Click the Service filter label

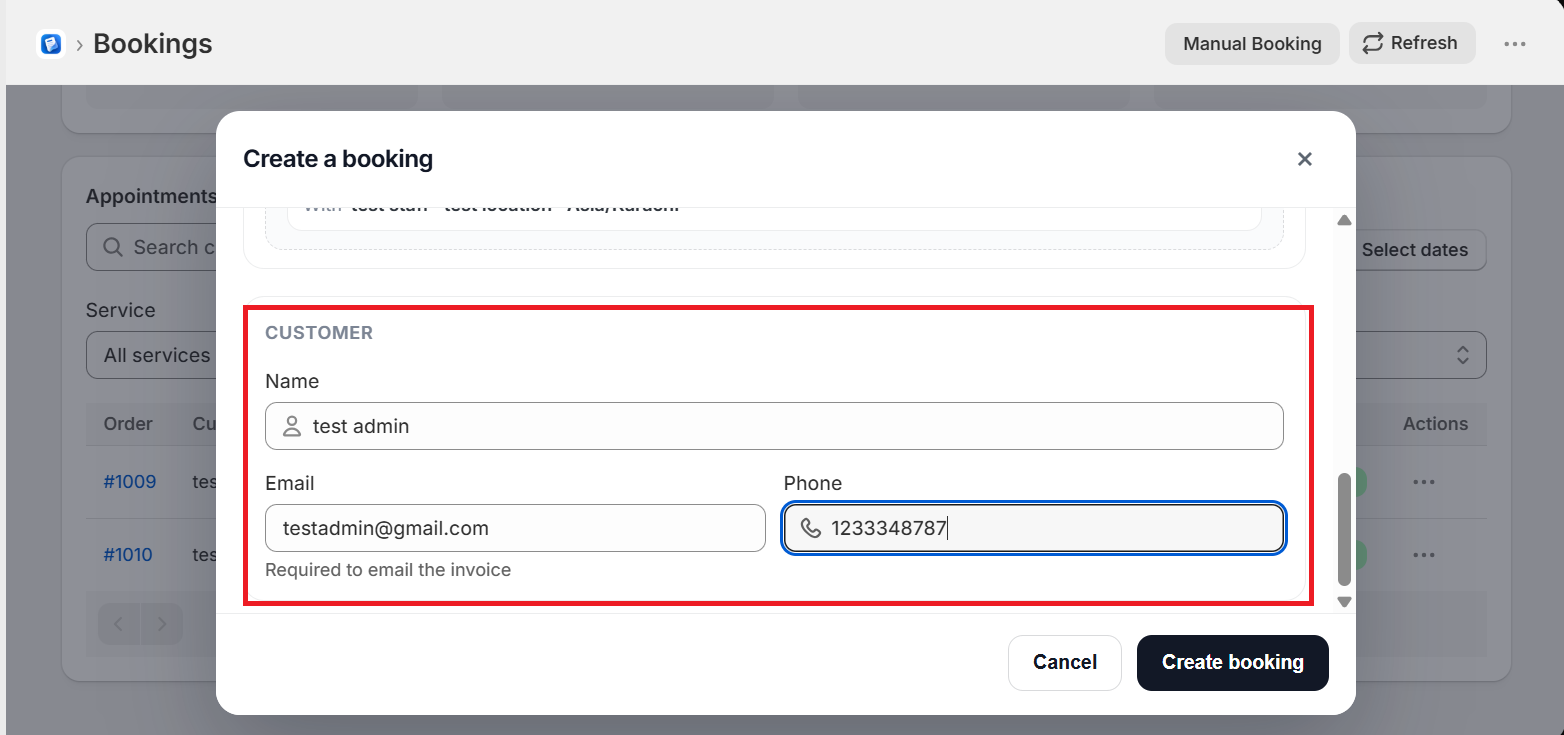[121, 310]
